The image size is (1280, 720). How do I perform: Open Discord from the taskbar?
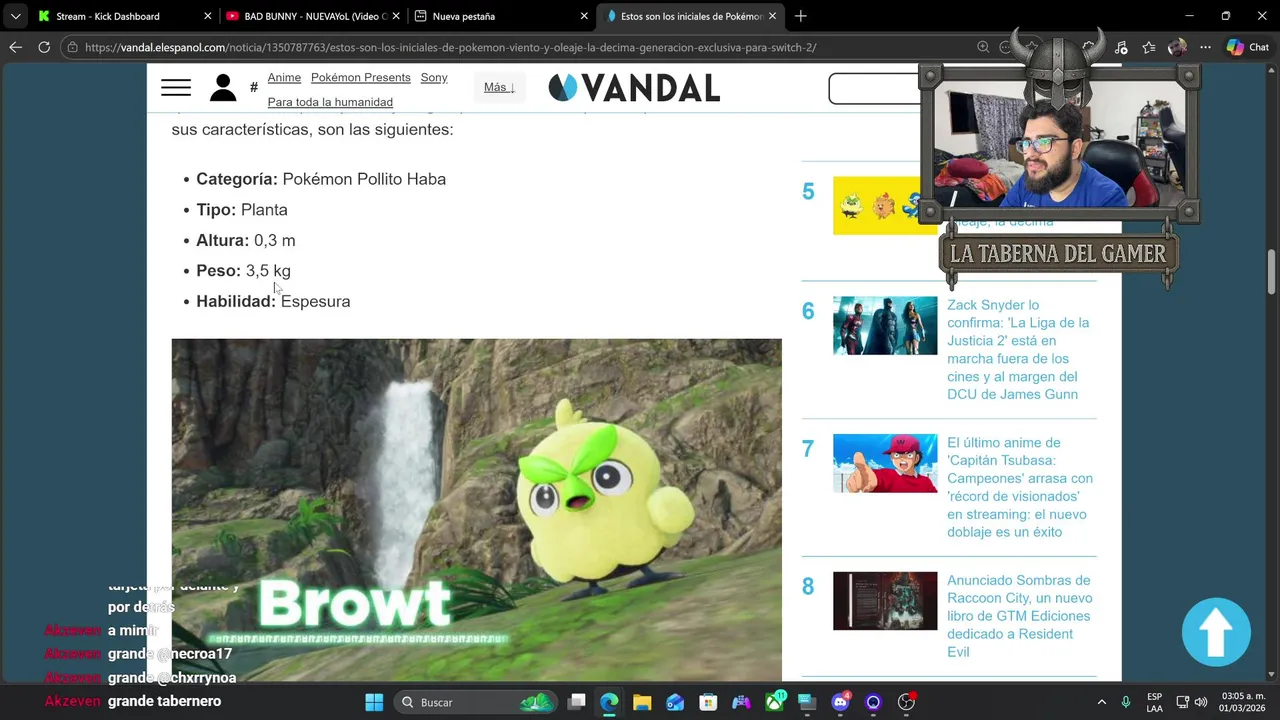(840, 702)
